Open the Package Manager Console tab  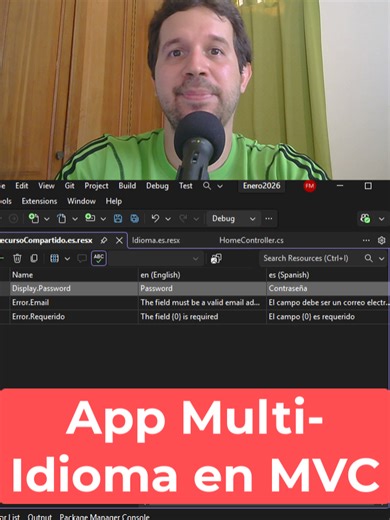104,517
